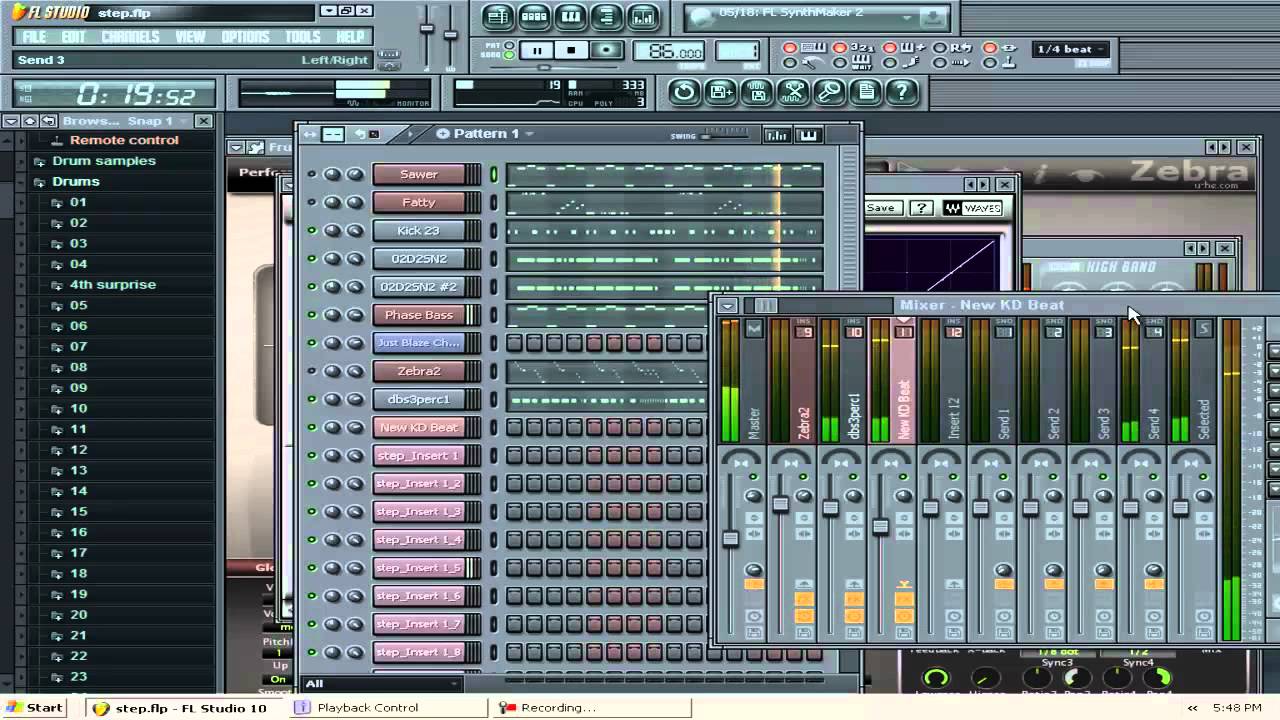The width and height of the screenshot is (1280, 720).
Task: Click save icon on Master mixer track
Action: point(754,633)
